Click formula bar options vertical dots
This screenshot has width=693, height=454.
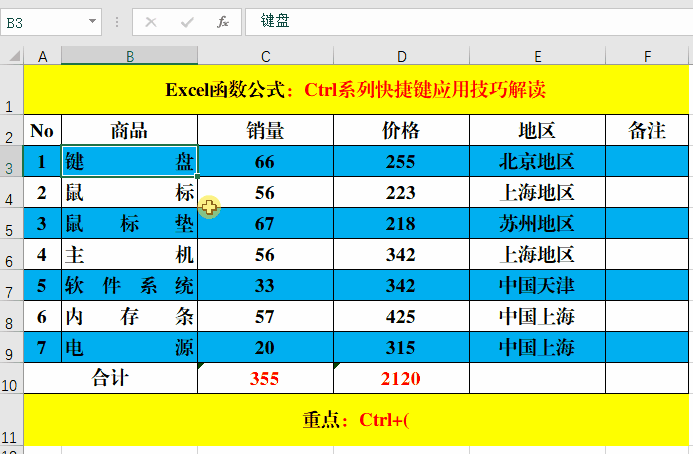[x=117, y=22]
